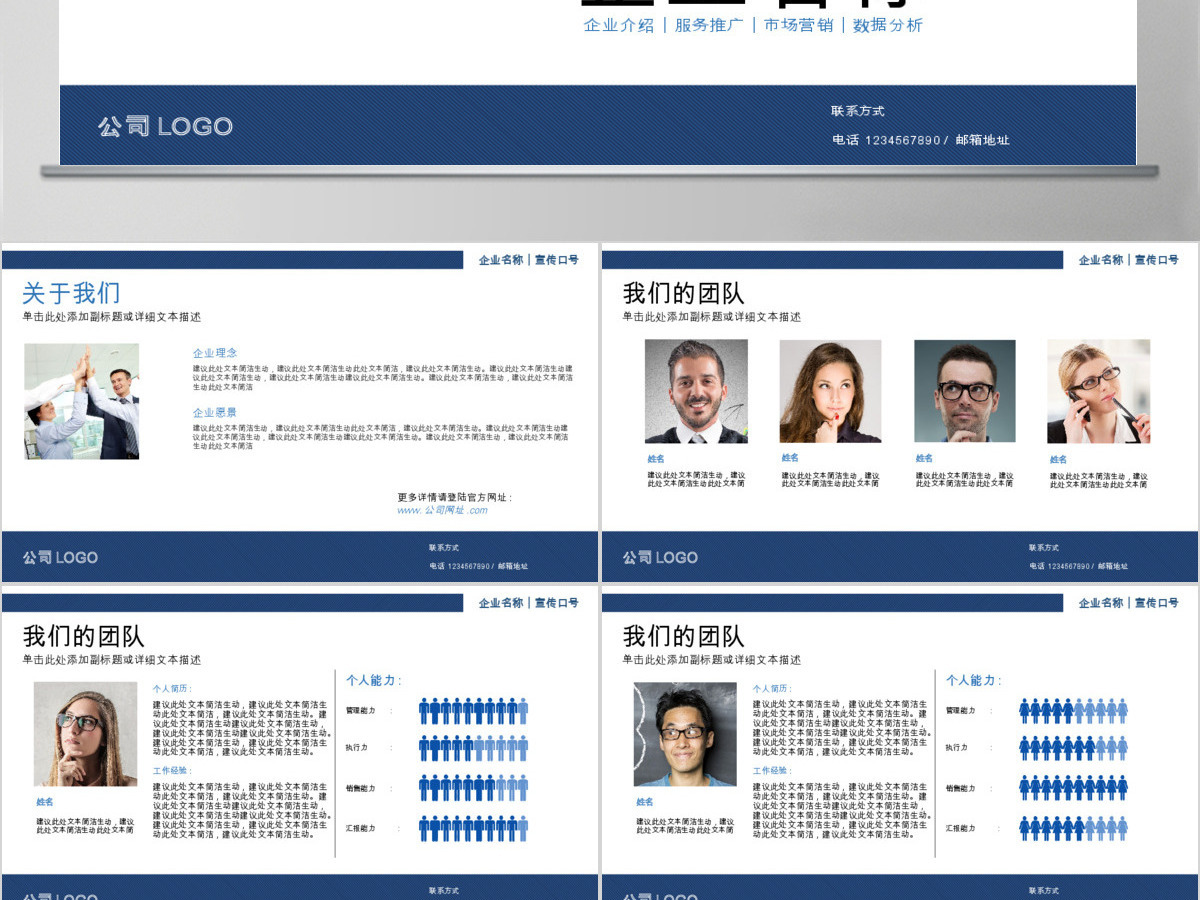Click 姓名 under the bearded man's photo

tap(656, 459)
